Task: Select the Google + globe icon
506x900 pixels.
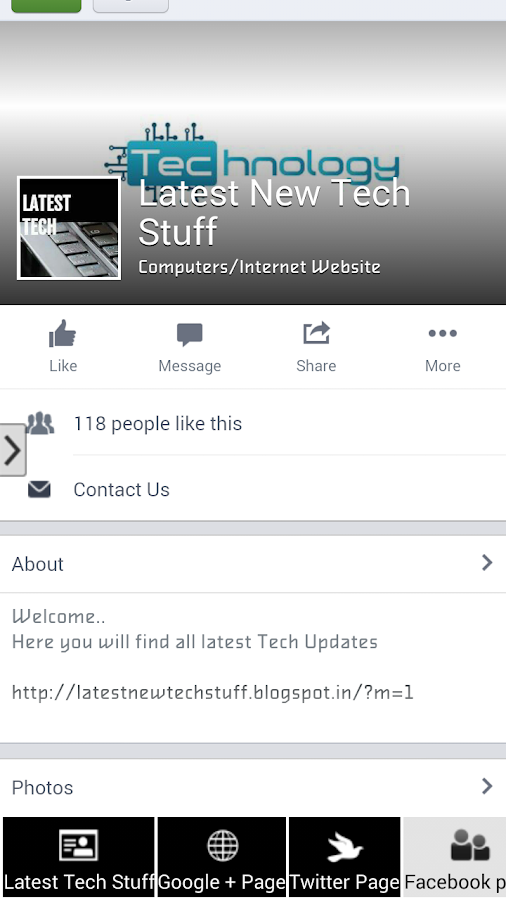Action: click(223, 845)
